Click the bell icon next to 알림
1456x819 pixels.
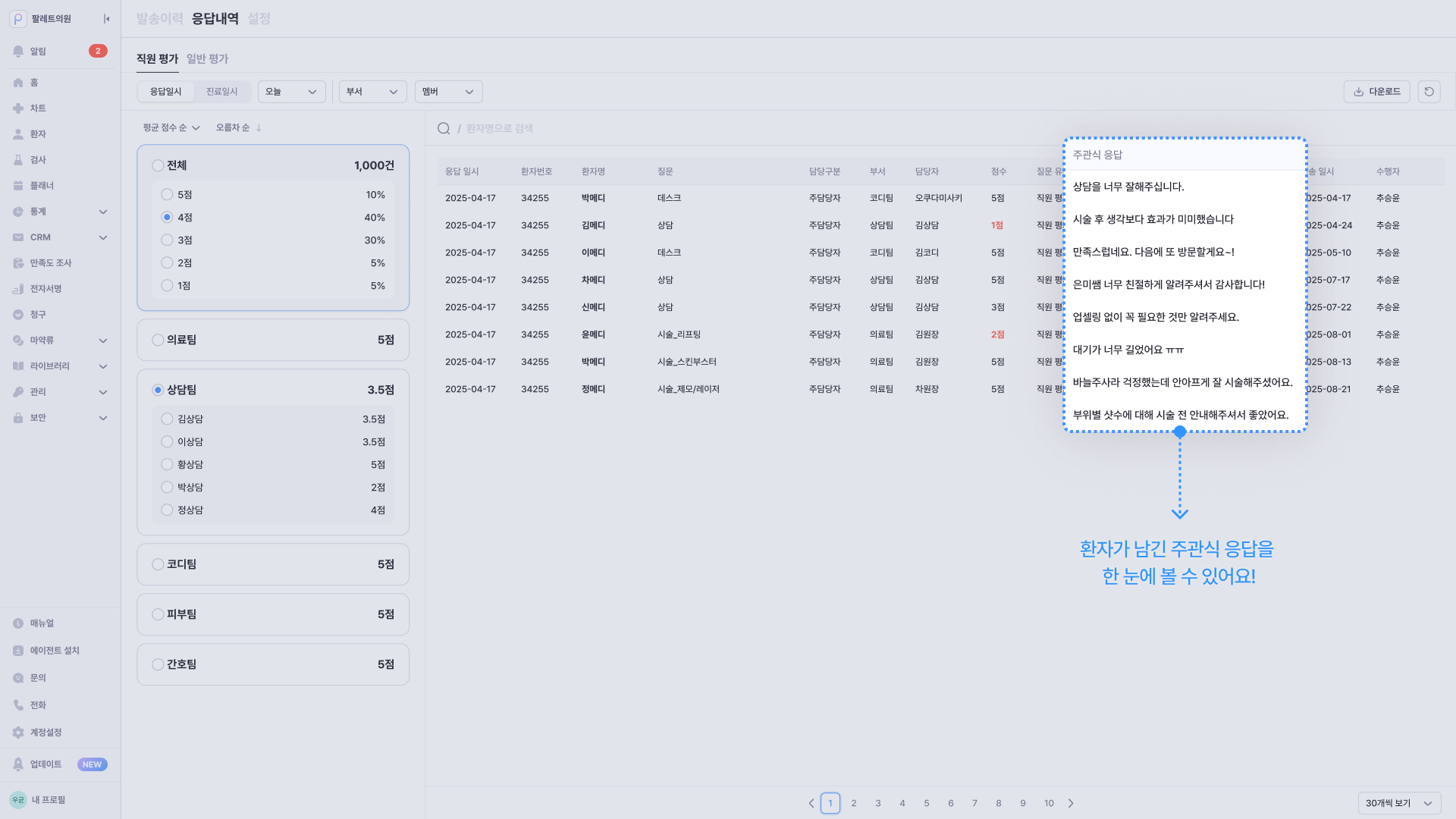18,51
